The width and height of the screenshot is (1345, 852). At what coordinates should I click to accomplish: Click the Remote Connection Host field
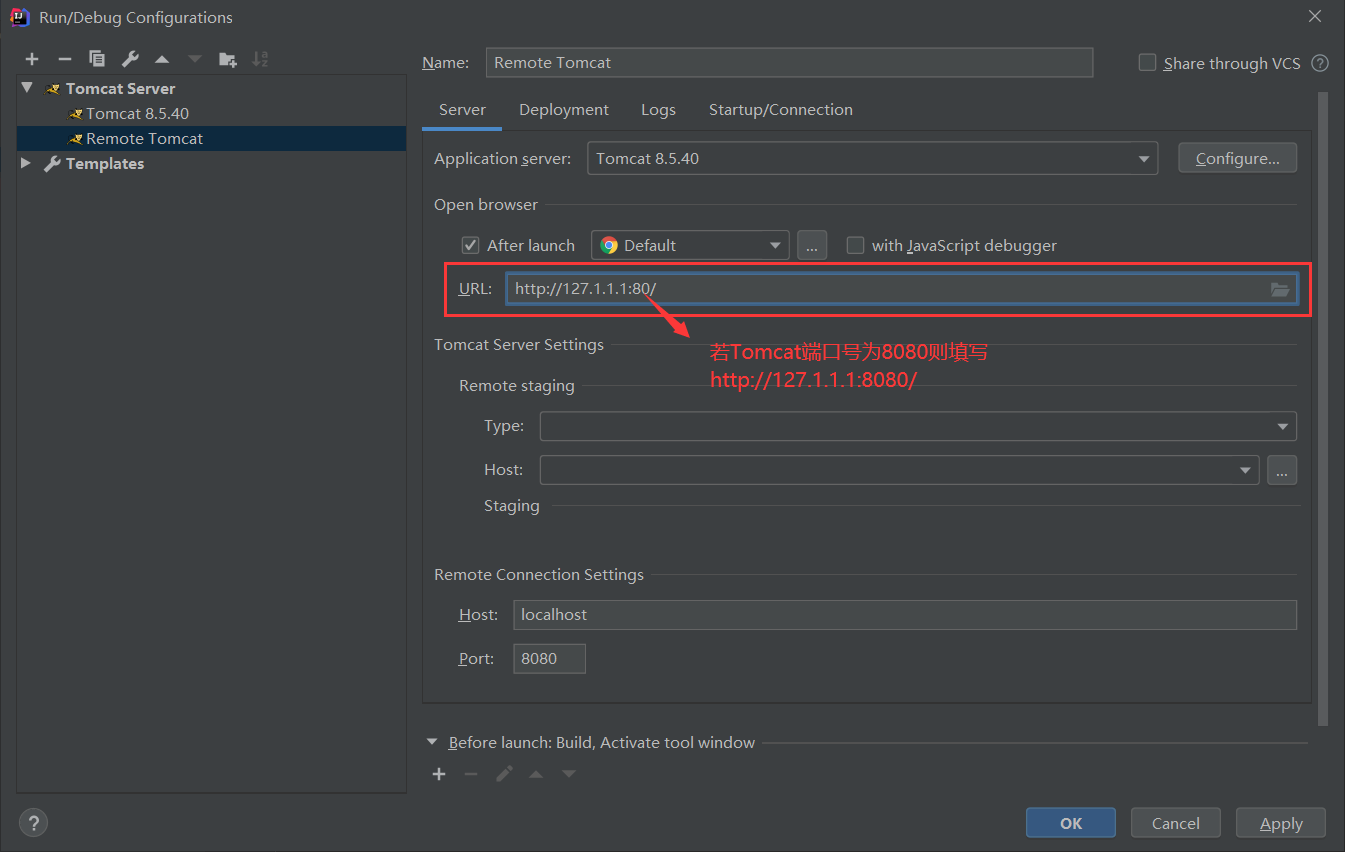point(904,615)
